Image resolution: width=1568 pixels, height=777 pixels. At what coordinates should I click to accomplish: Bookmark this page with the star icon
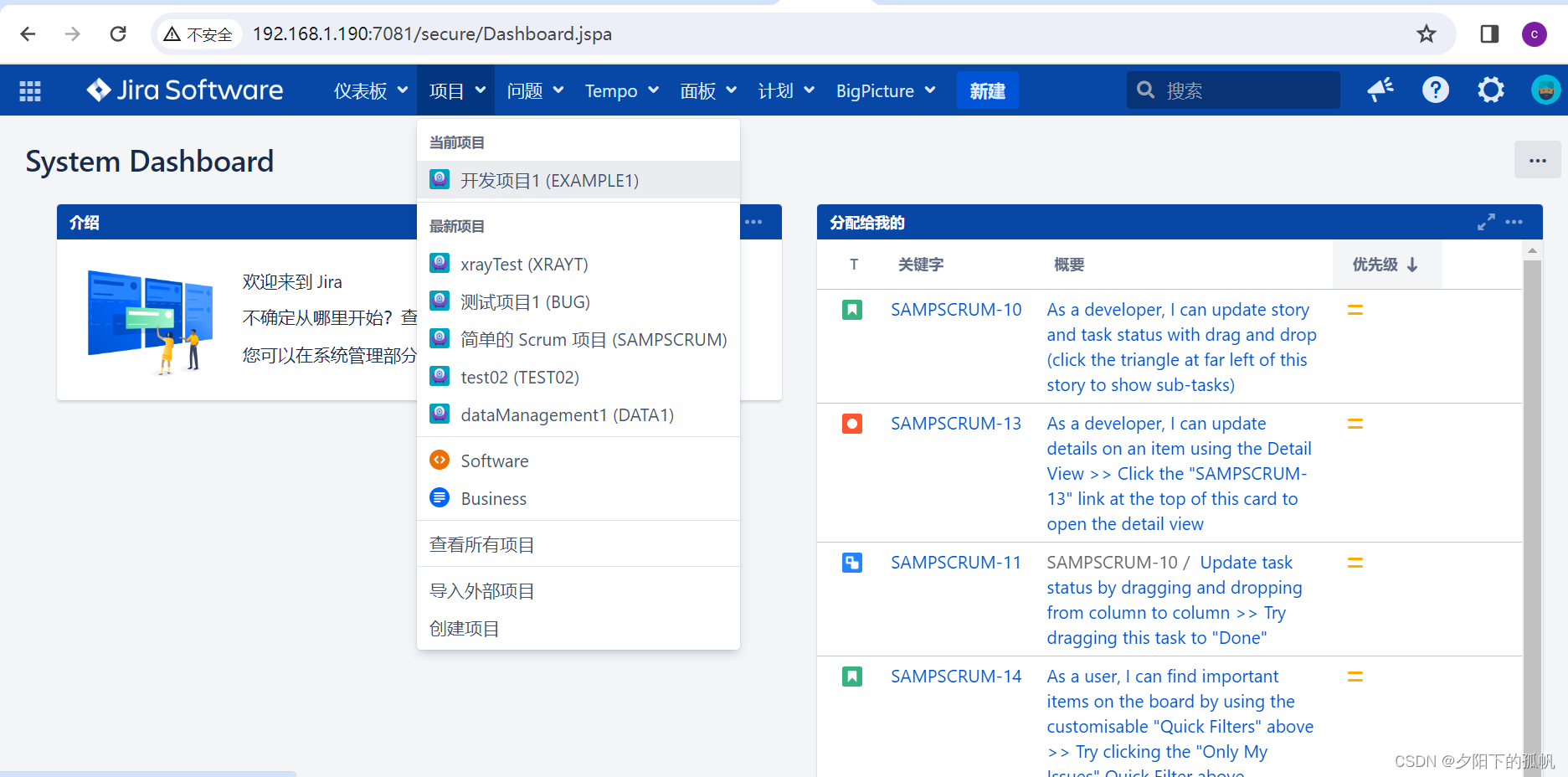[x=1427, y=33]
